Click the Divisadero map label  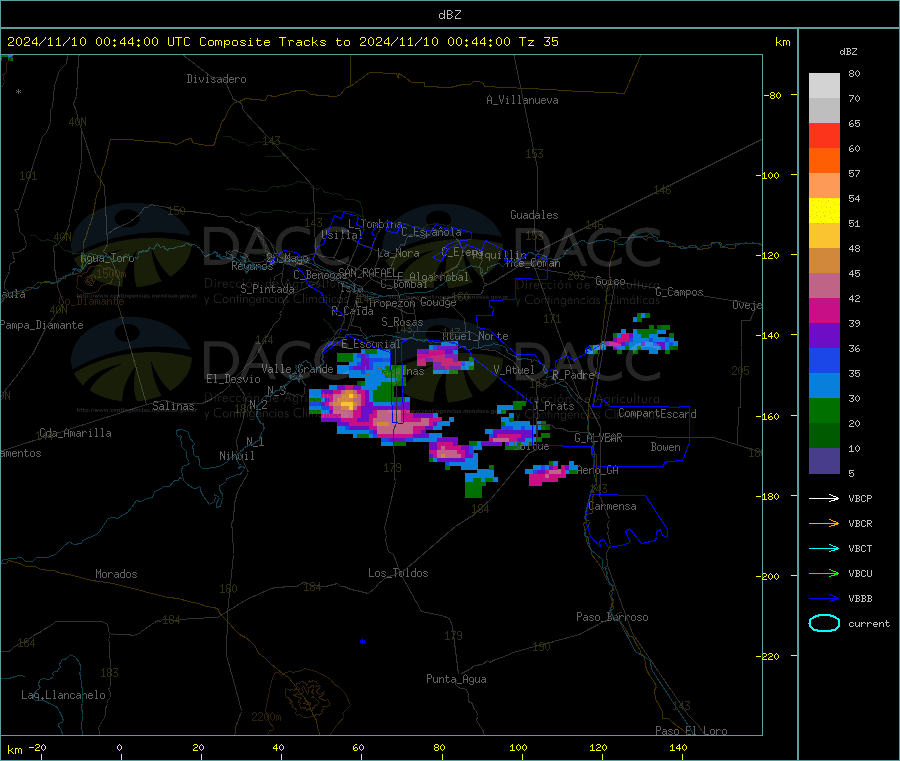pyautogui.click(x=216, y=79)
